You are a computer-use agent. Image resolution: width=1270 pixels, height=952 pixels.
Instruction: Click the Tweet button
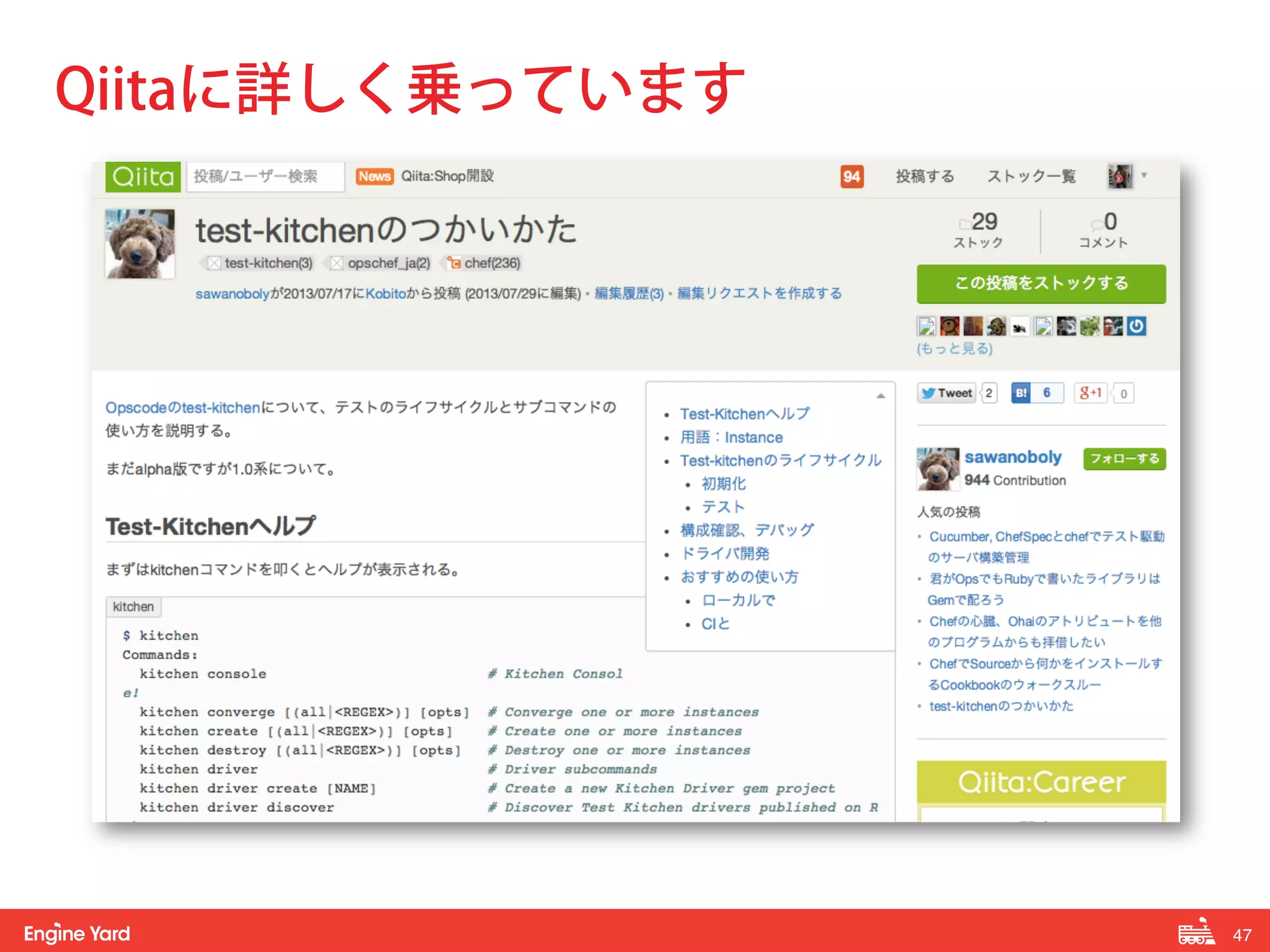[946, 393]
